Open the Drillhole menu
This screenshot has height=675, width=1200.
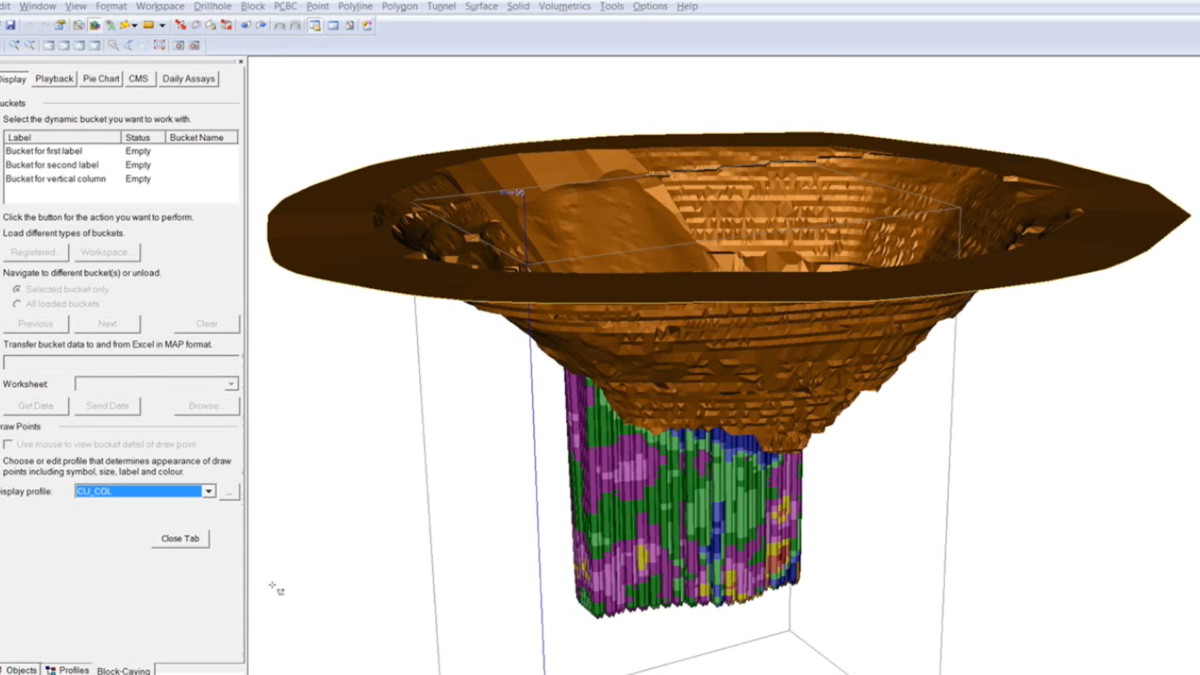[x=212, y=6]
